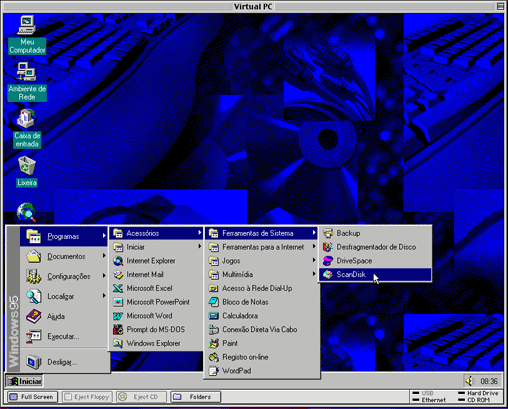Click the Paint icon in Acessórios
This screenshot has height=409, width=508.
point(213,343)
